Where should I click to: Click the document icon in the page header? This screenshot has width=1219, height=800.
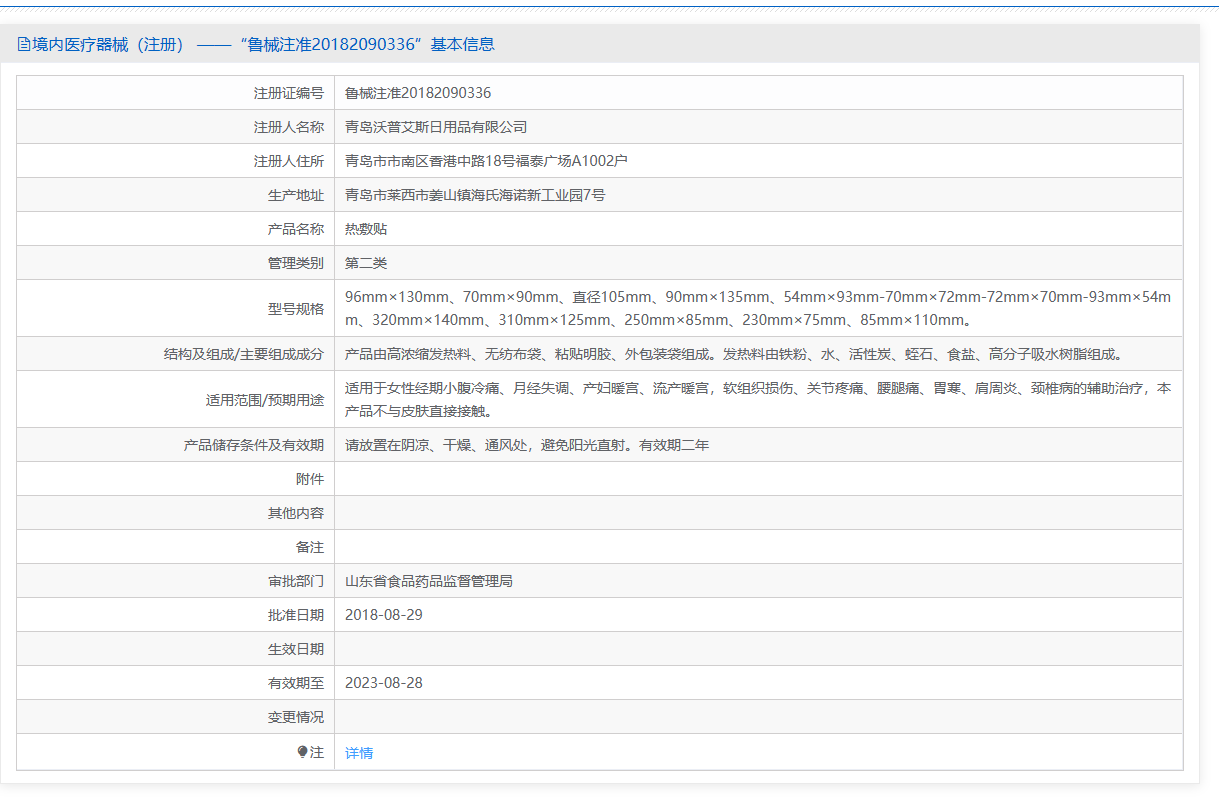(x=24, y=44)
